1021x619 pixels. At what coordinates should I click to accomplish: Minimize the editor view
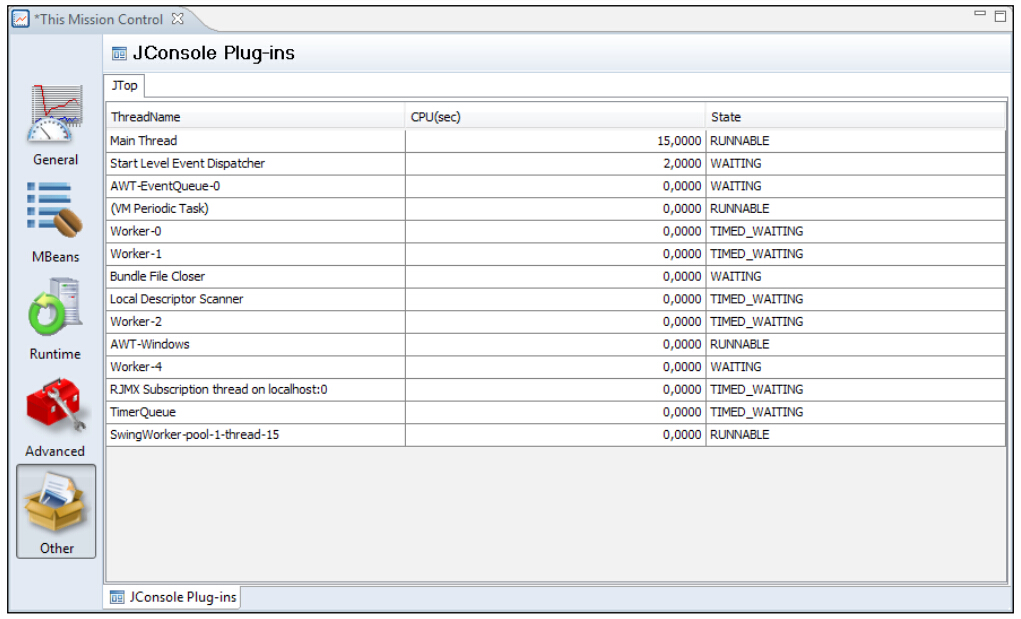coord(980,14)
